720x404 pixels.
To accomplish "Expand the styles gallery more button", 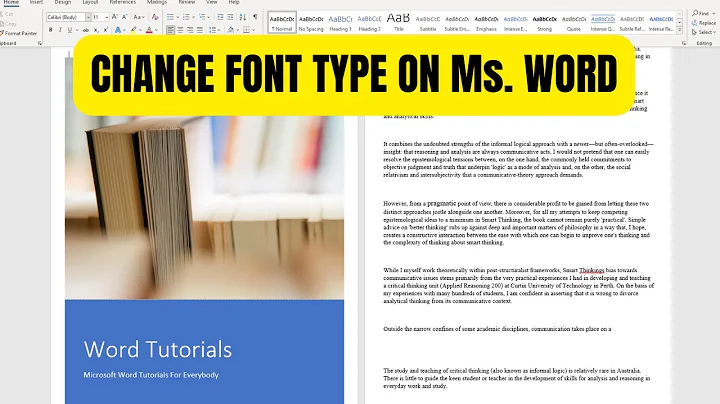I will coord(680,30).
